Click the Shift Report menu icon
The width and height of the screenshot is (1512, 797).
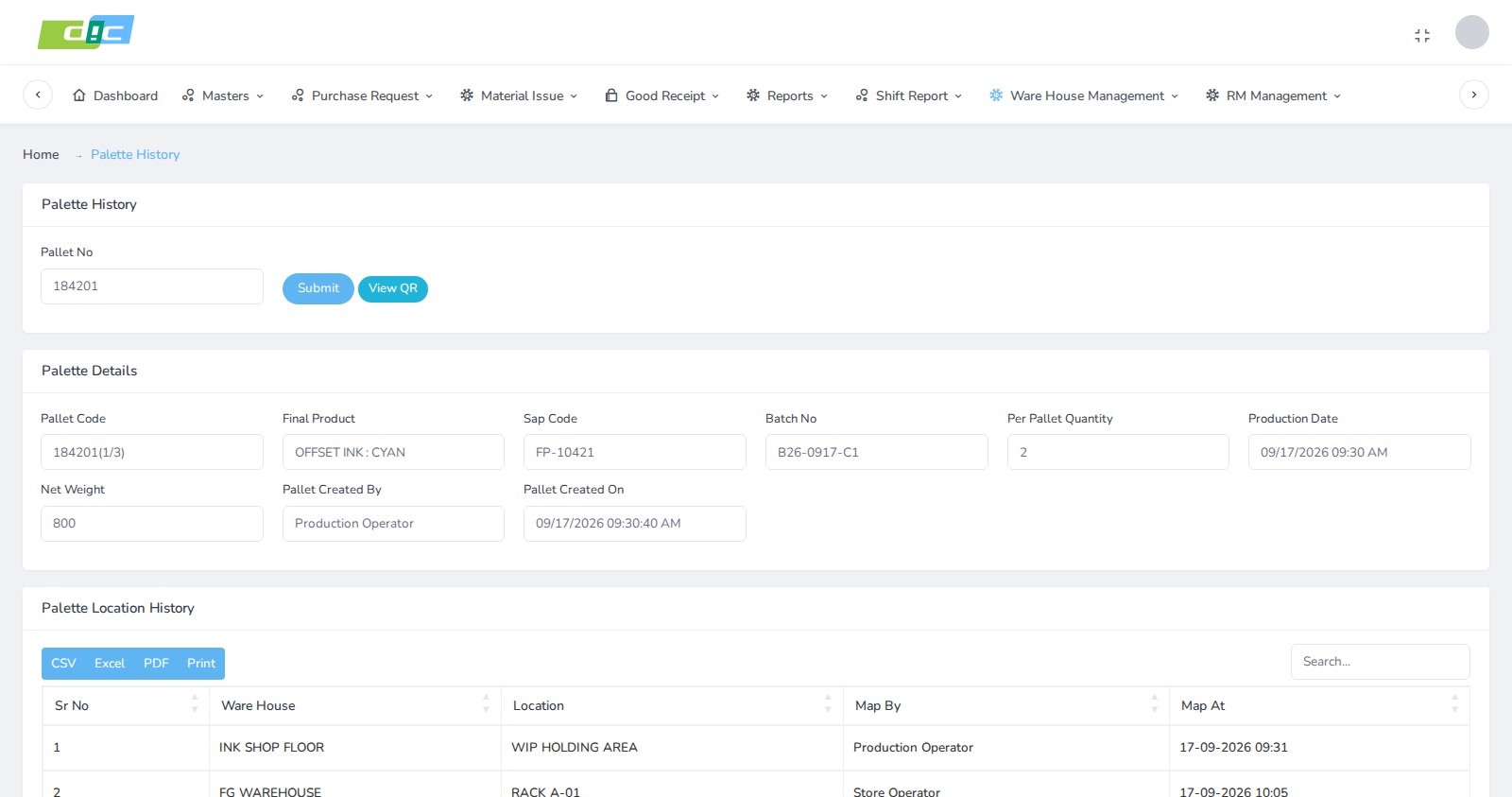862,95
